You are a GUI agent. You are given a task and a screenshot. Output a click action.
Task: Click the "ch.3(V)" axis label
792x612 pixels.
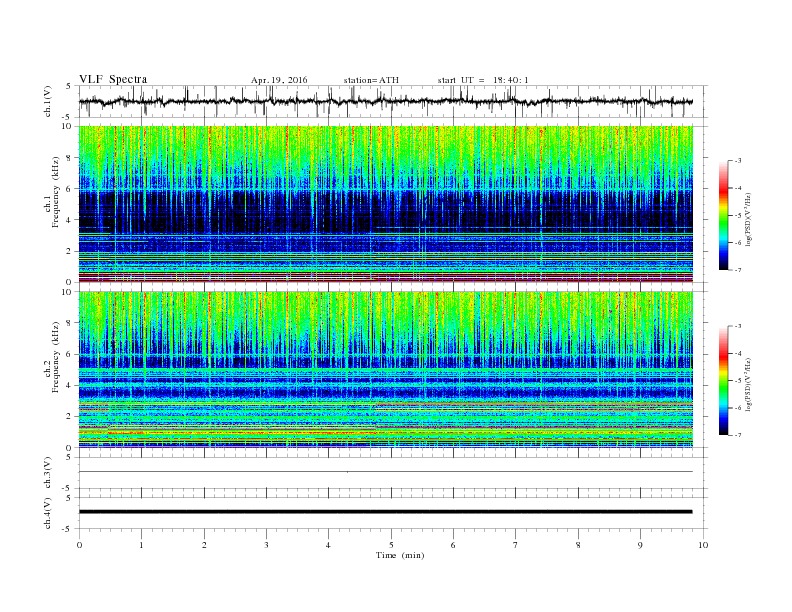point(47,473)
